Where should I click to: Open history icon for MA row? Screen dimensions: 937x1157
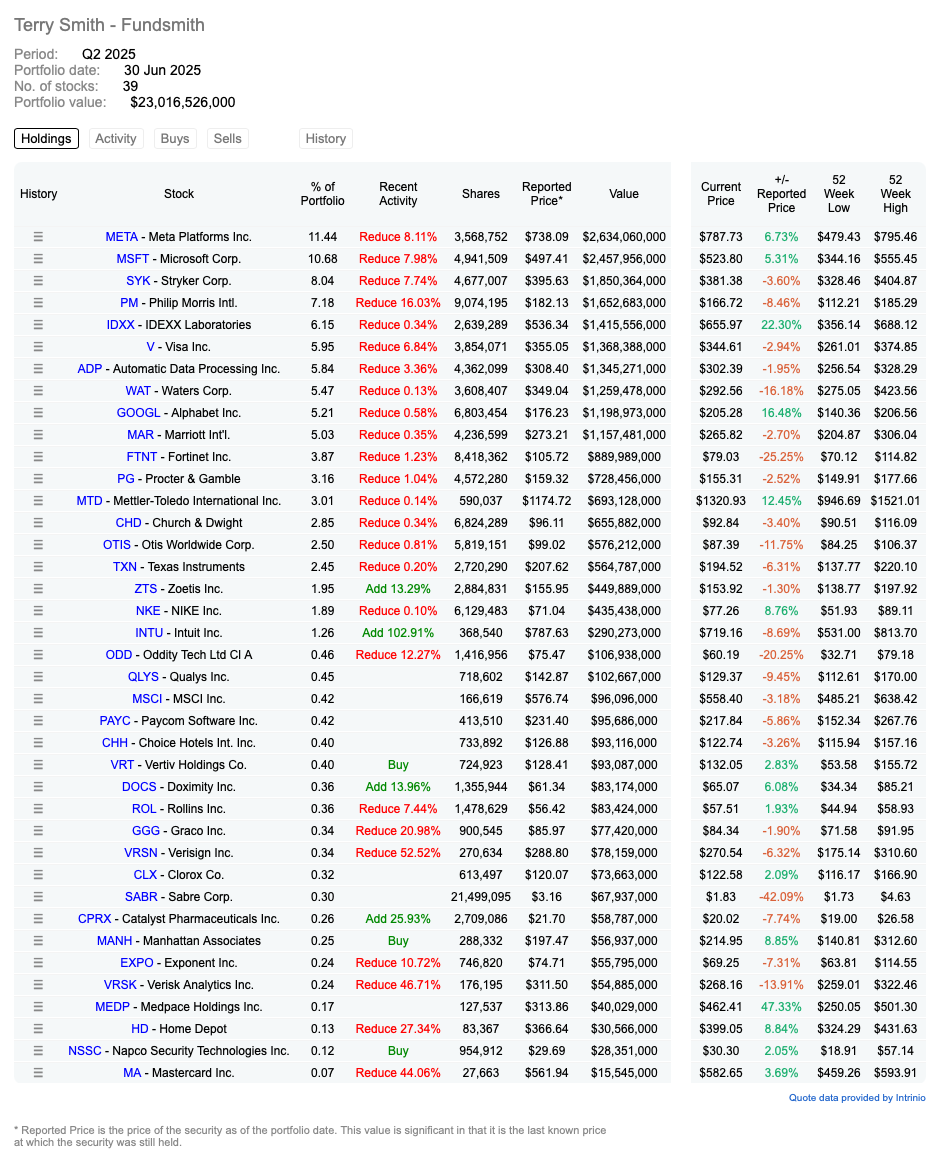pyautogui.click(x=38, y=1073)
